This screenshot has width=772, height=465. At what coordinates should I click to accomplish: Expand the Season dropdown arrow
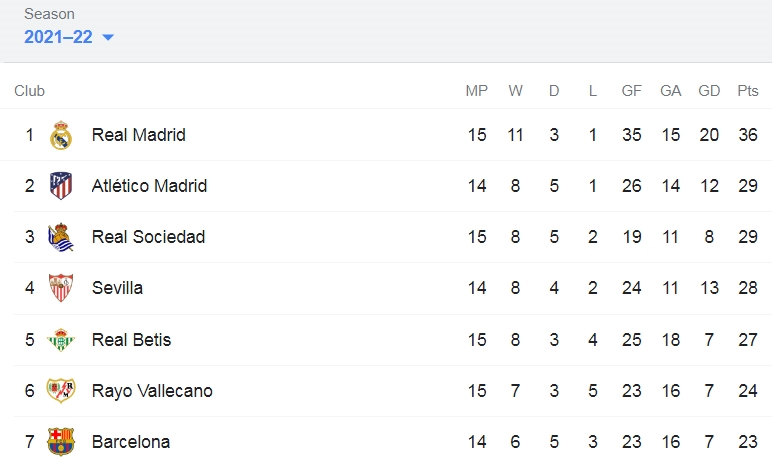click(x=108, y=37)
